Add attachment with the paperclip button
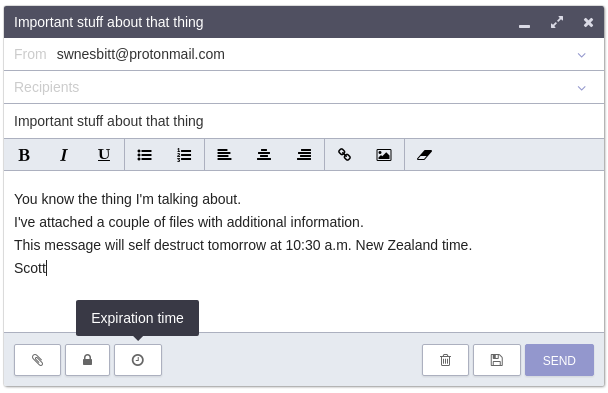Screen dimensions: 608x393 point(38,360)
